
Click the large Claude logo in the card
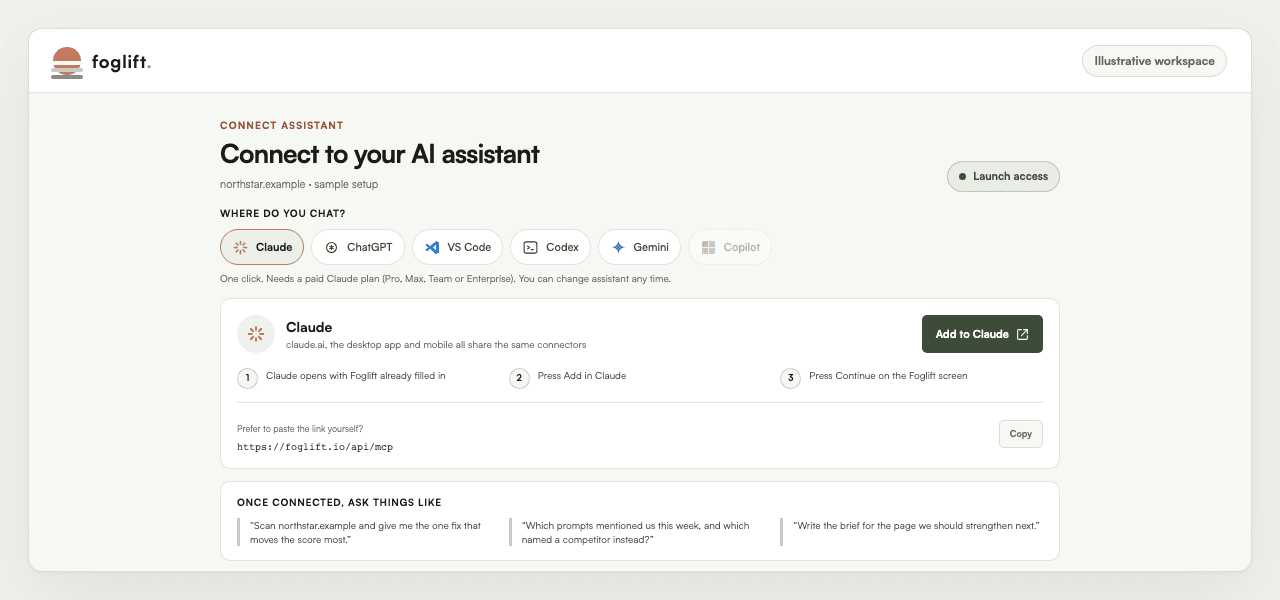[256, 334]
